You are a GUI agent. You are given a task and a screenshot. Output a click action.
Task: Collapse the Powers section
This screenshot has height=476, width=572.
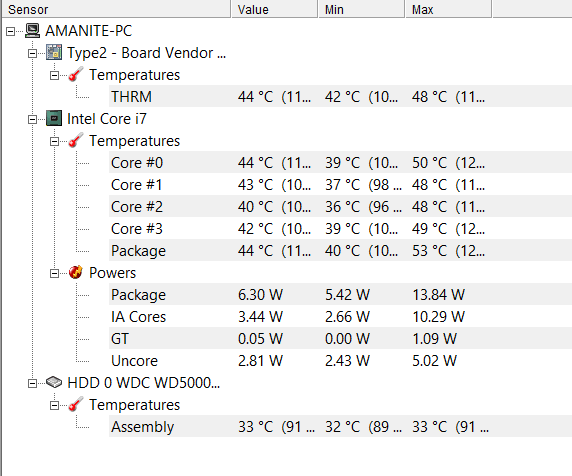coord(54,273)
